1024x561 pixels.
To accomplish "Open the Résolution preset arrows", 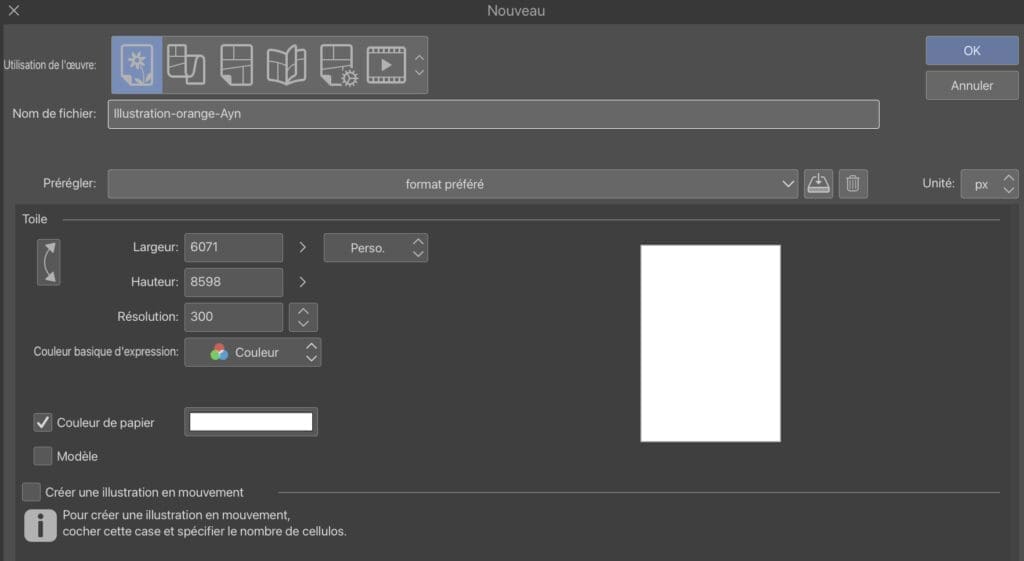I will point(303,317).
